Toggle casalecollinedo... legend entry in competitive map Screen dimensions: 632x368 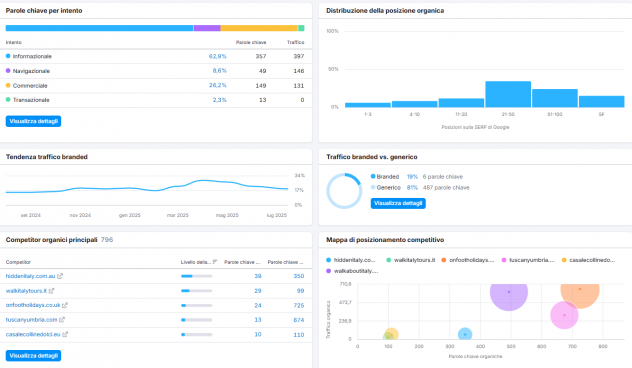pyautogui.click(x=588, y=260)
